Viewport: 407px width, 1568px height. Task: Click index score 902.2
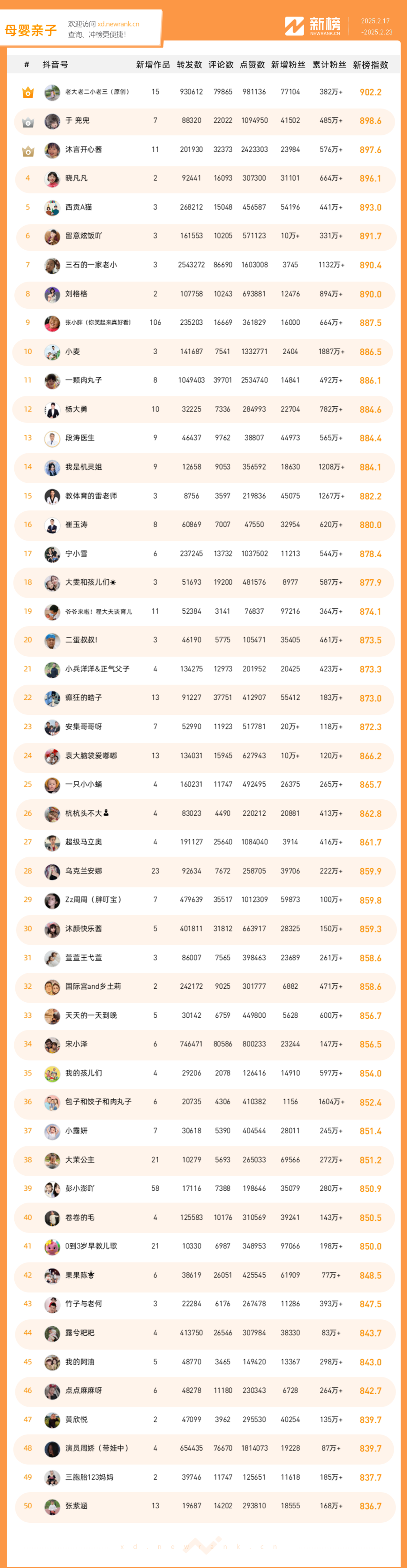click(x=370, y=92)
